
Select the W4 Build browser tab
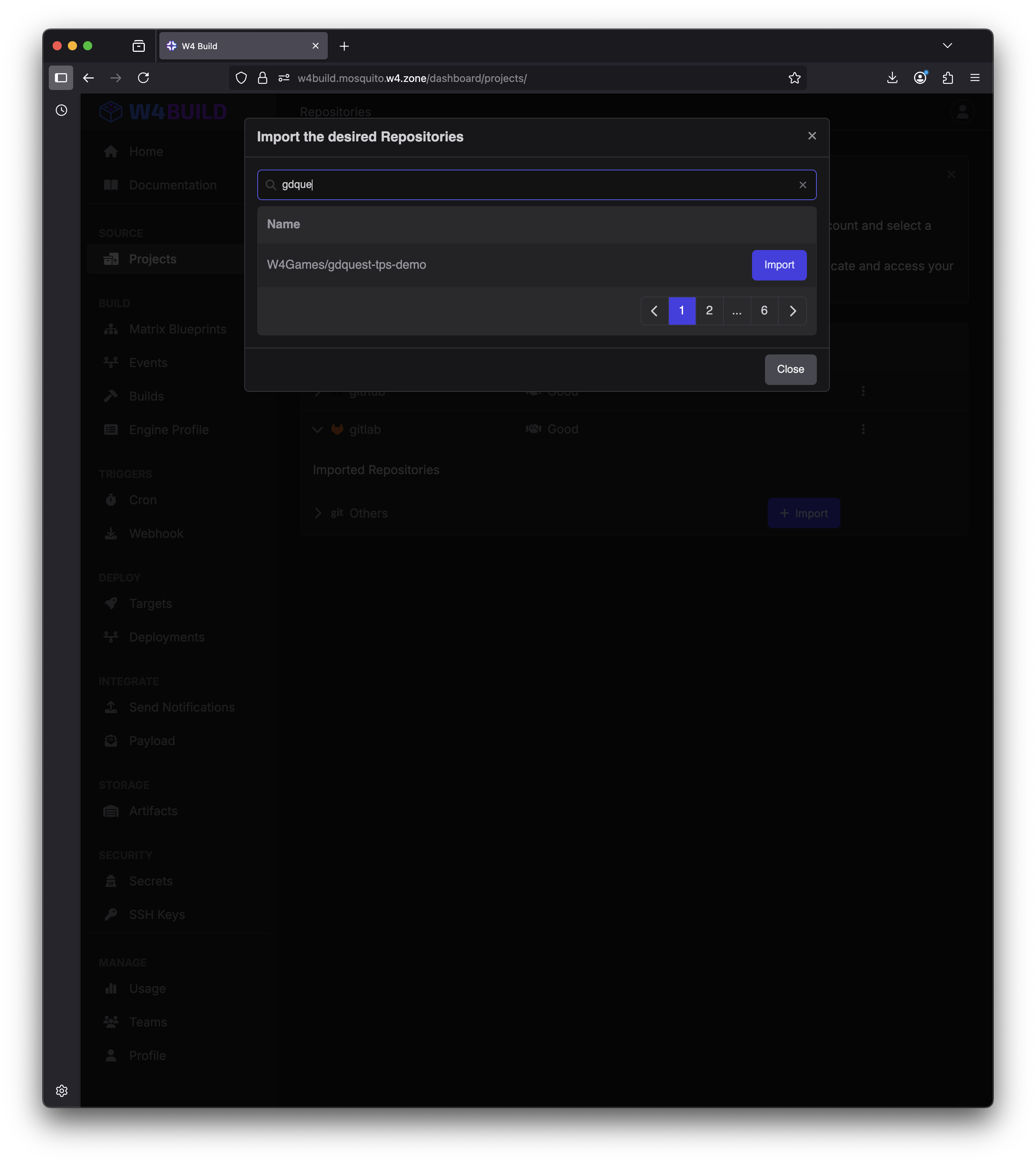[x=243, y=46]
